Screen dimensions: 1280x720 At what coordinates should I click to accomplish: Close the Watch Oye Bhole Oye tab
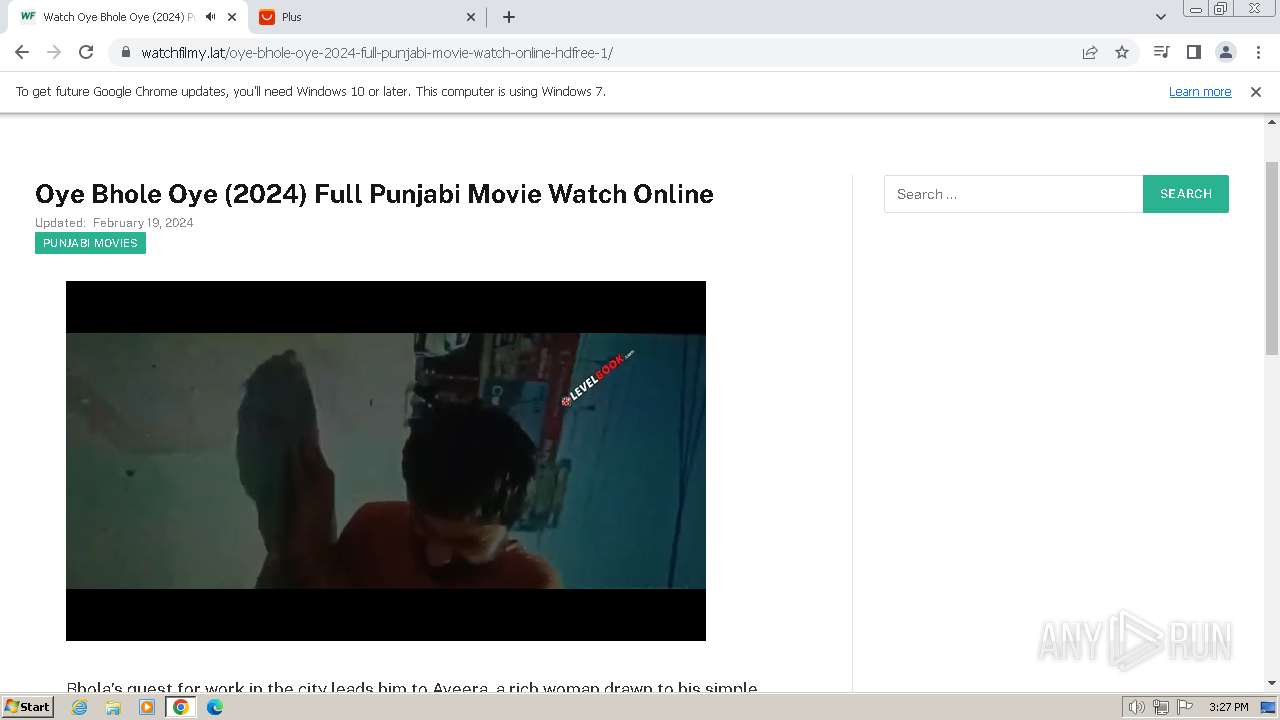point(232,17)
